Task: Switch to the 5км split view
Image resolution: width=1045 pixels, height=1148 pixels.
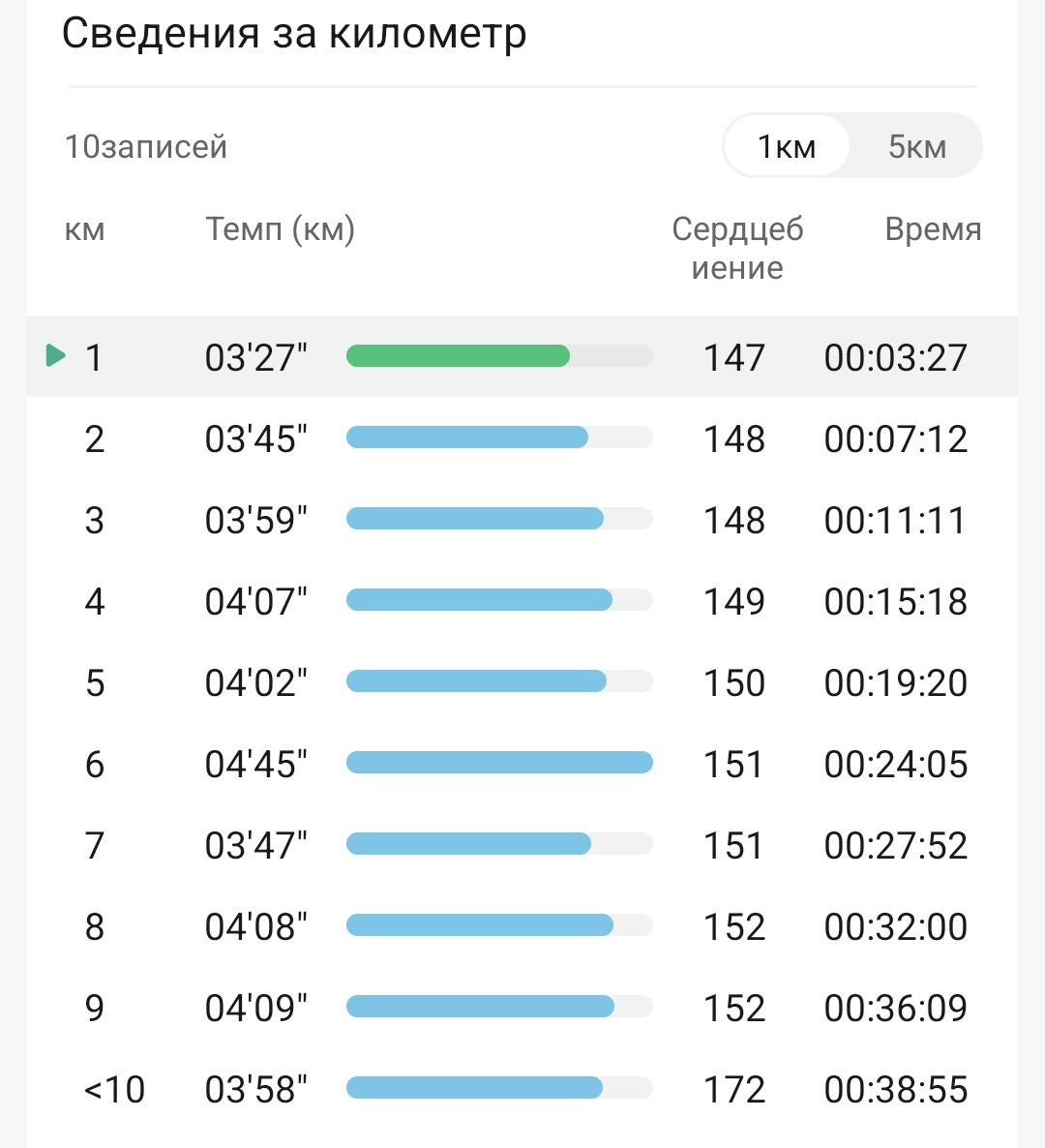Action: coord(917,146)
